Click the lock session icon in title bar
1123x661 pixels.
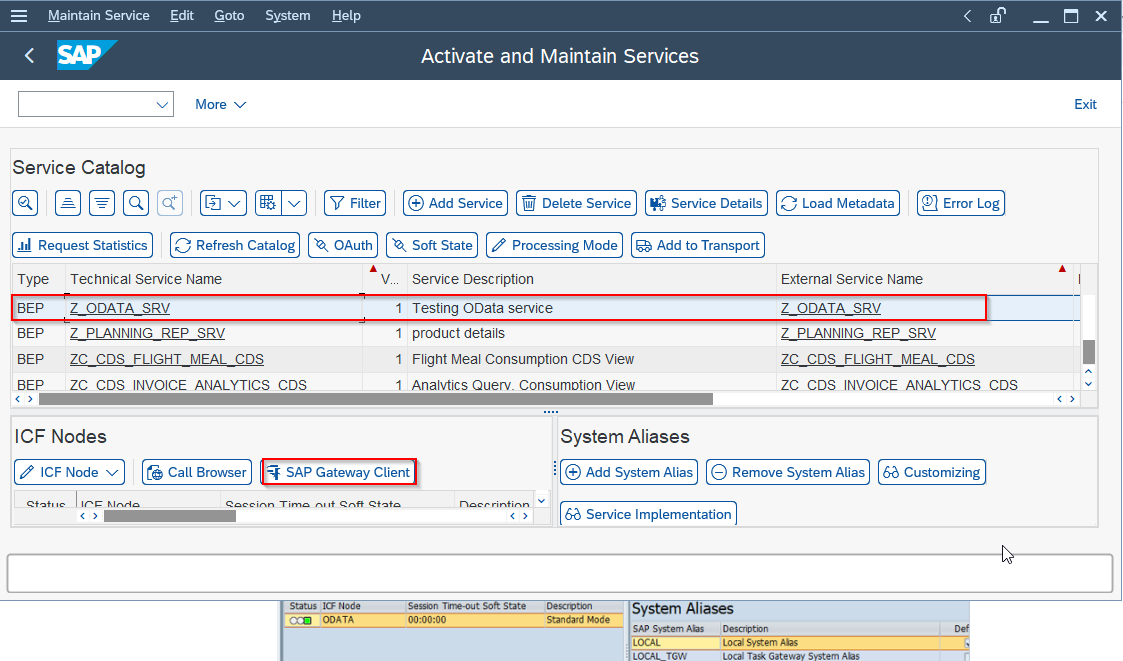[x=998, y=16]
